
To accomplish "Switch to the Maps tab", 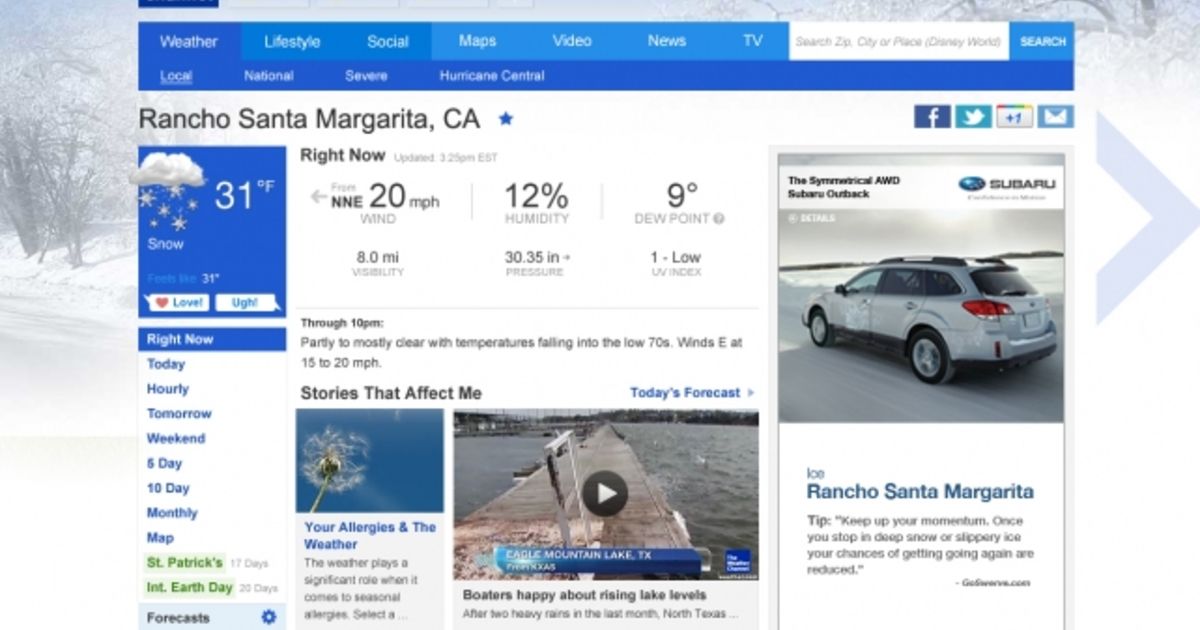I will [476, 41].
